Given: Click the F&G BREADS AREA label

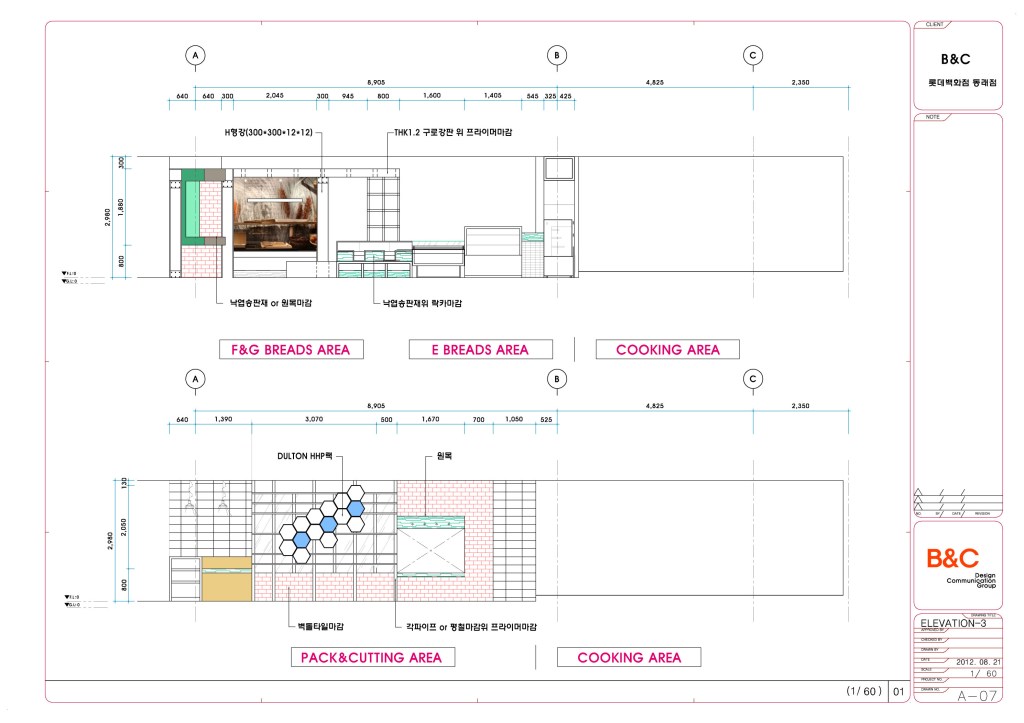Looking at the screenshot, I should (x=291, y=349).
